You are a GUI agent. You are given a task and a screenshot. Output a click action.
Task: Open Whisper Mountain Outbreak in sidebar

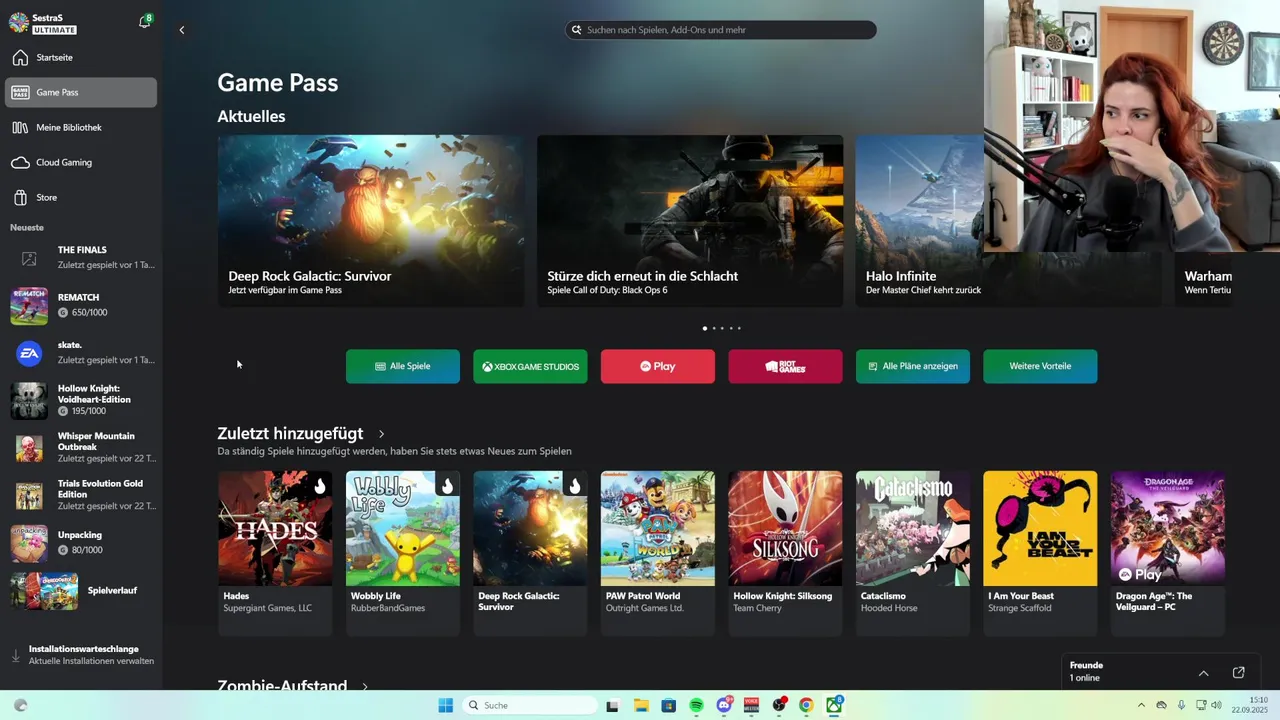click(81, 447)
